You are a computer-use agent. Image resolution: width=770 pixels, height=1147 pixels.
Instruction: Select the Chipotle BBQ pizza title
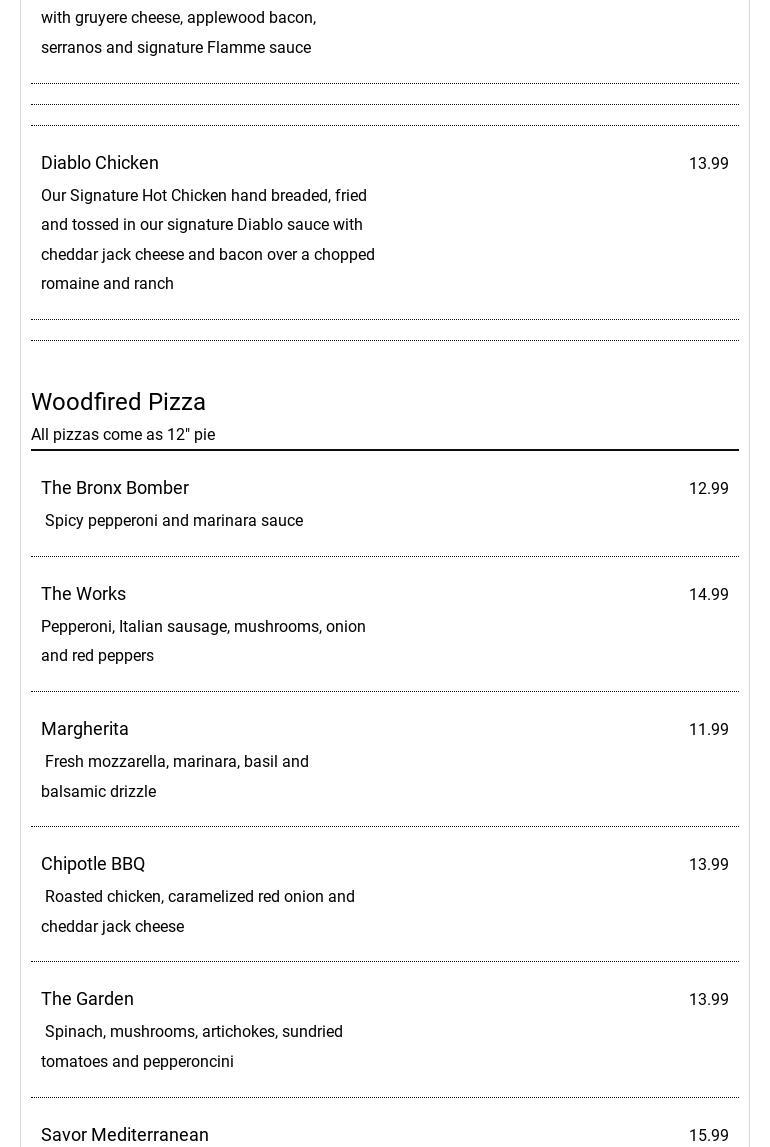(93, 864)
